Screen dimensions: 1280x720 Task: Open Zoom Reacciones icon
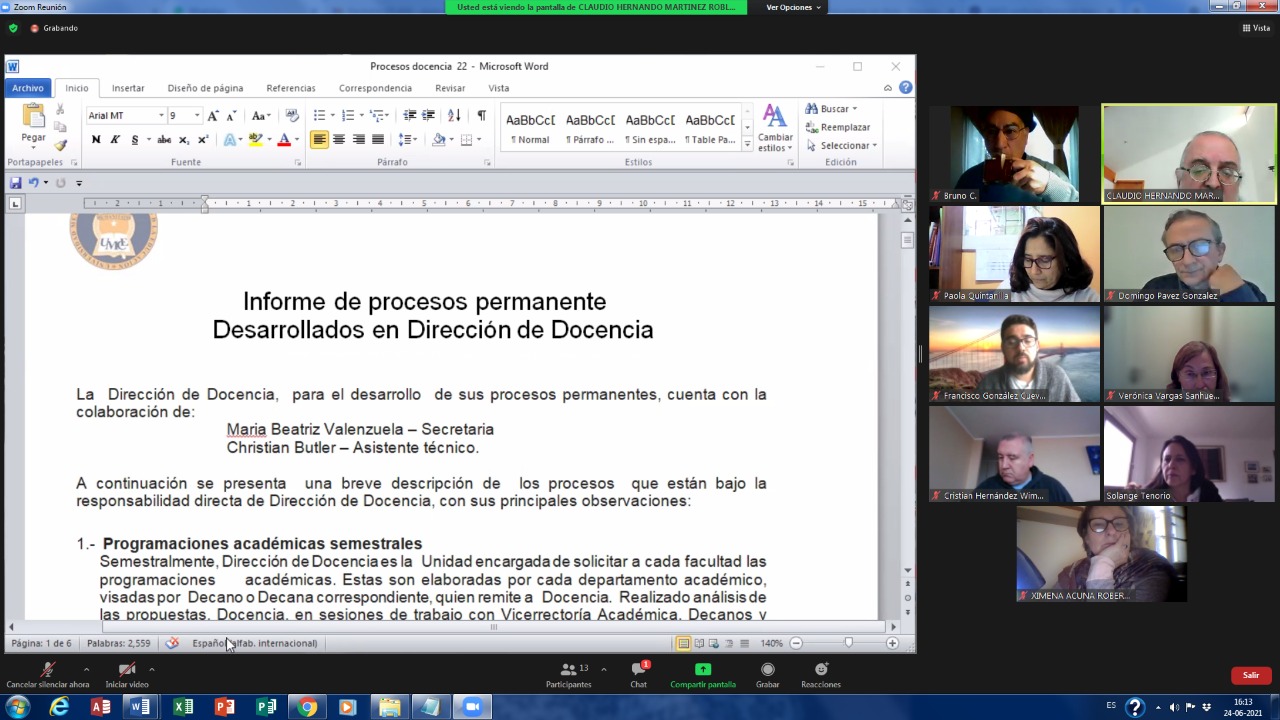pos(820,670)
